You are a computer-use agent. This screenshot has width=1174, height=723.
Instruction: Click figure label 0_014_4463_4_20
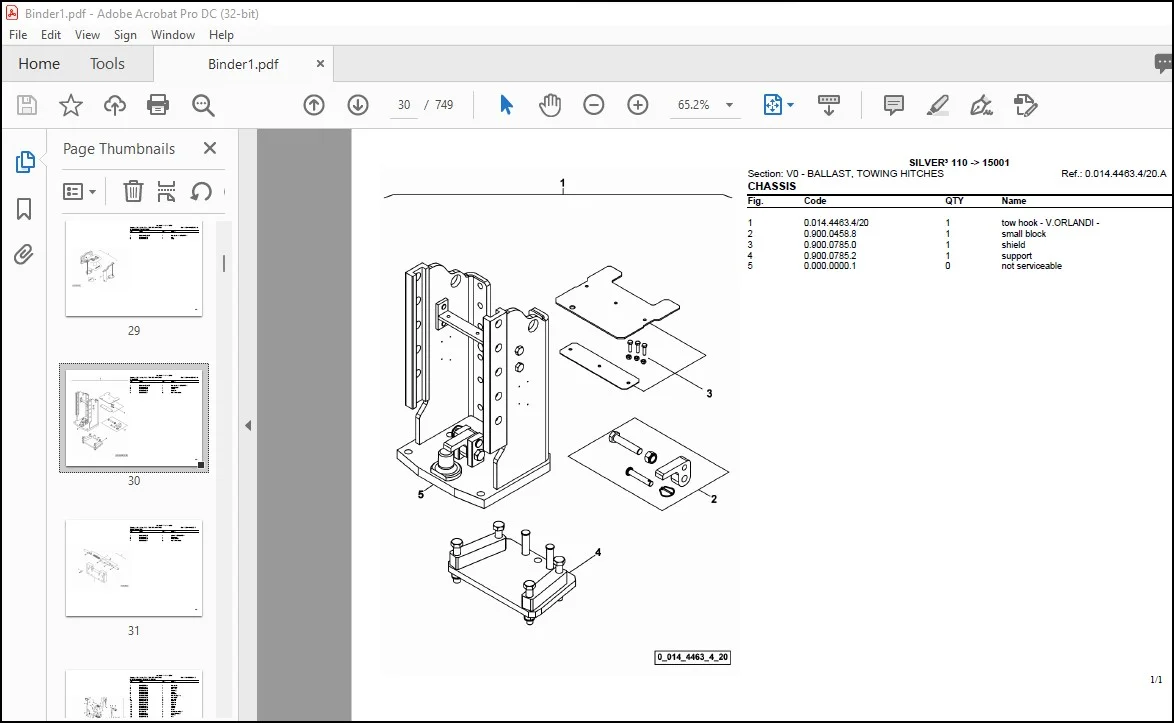[x=693, y=657]
